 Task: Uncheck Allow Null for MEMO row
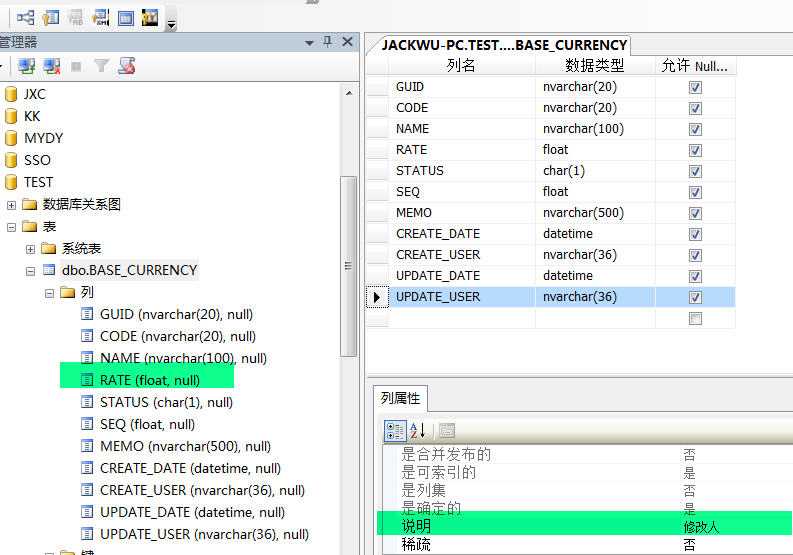(x=695, y=214)
